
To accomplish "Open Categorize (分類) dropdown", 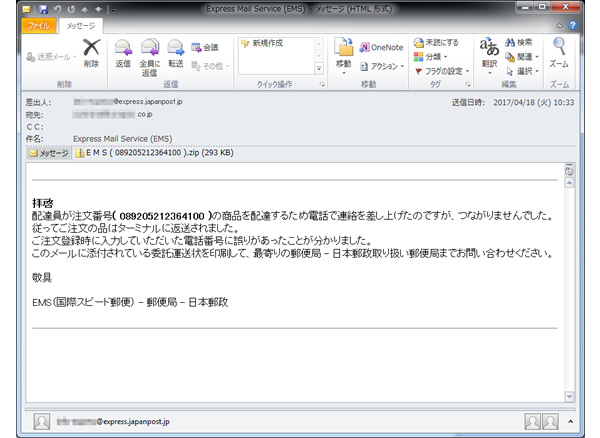I will pyautogui.click(x=430, y=57).
